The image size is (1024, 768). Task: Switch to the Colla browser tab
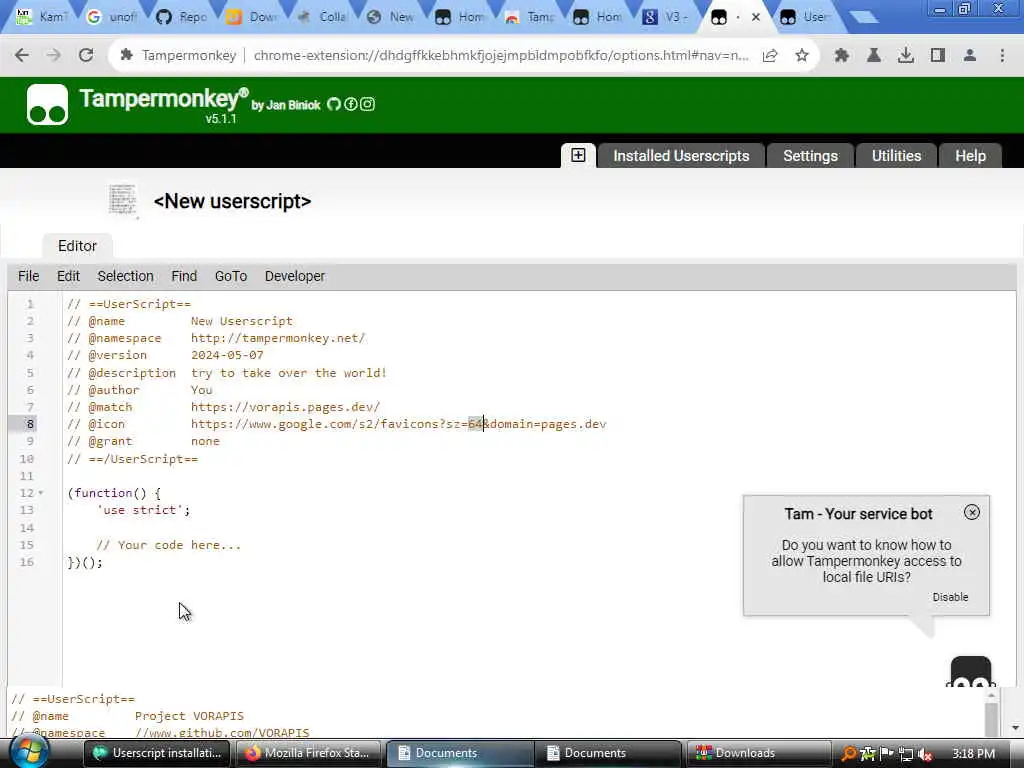coord(322,17)
